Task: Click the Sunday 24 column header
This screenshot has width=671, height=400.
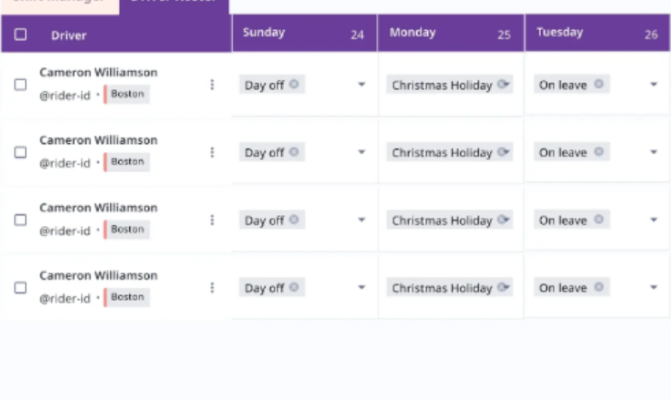Action: 304,33
